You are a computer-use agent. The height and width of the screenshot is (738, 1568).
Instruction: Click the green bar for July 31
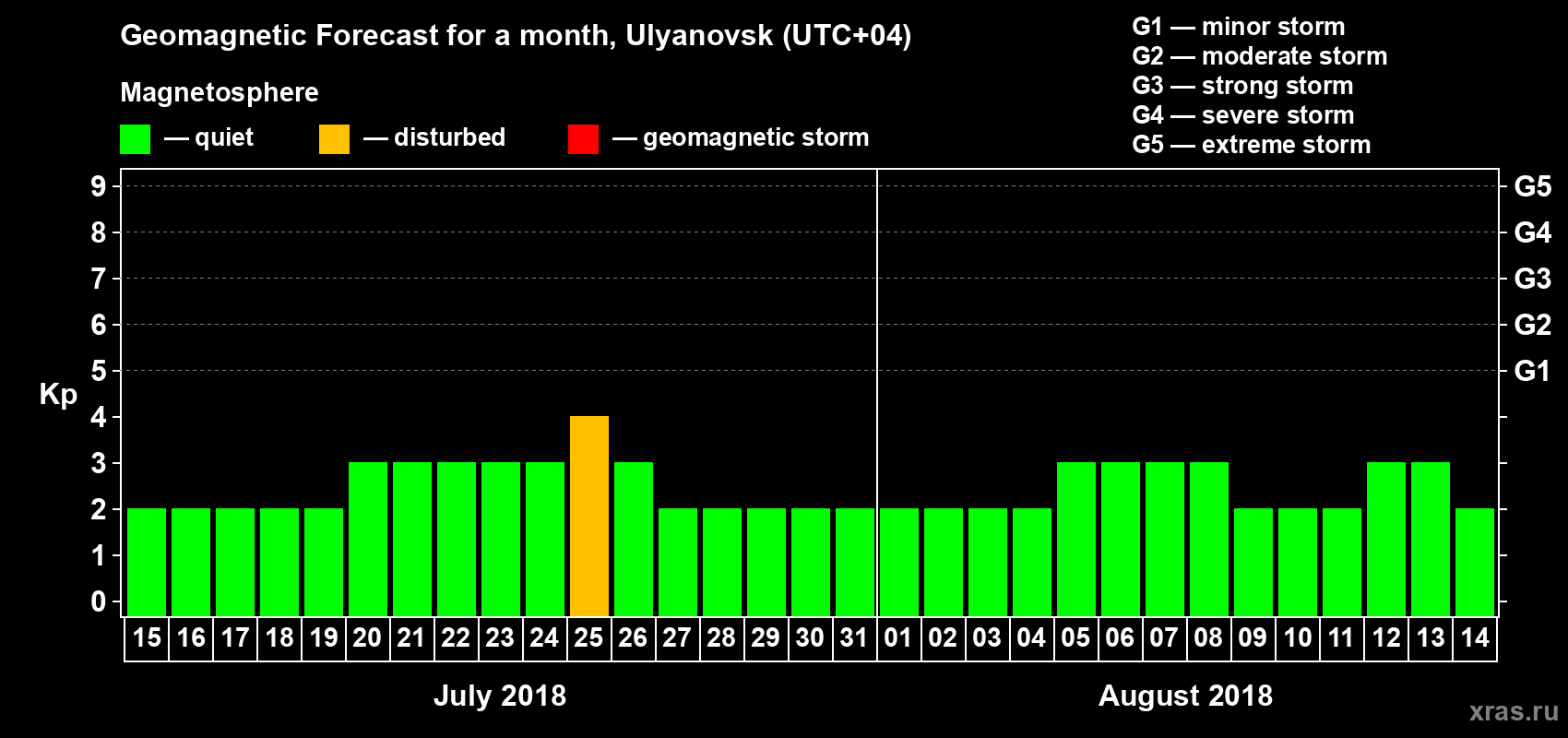pyautogui.click(x=855, y=562)
